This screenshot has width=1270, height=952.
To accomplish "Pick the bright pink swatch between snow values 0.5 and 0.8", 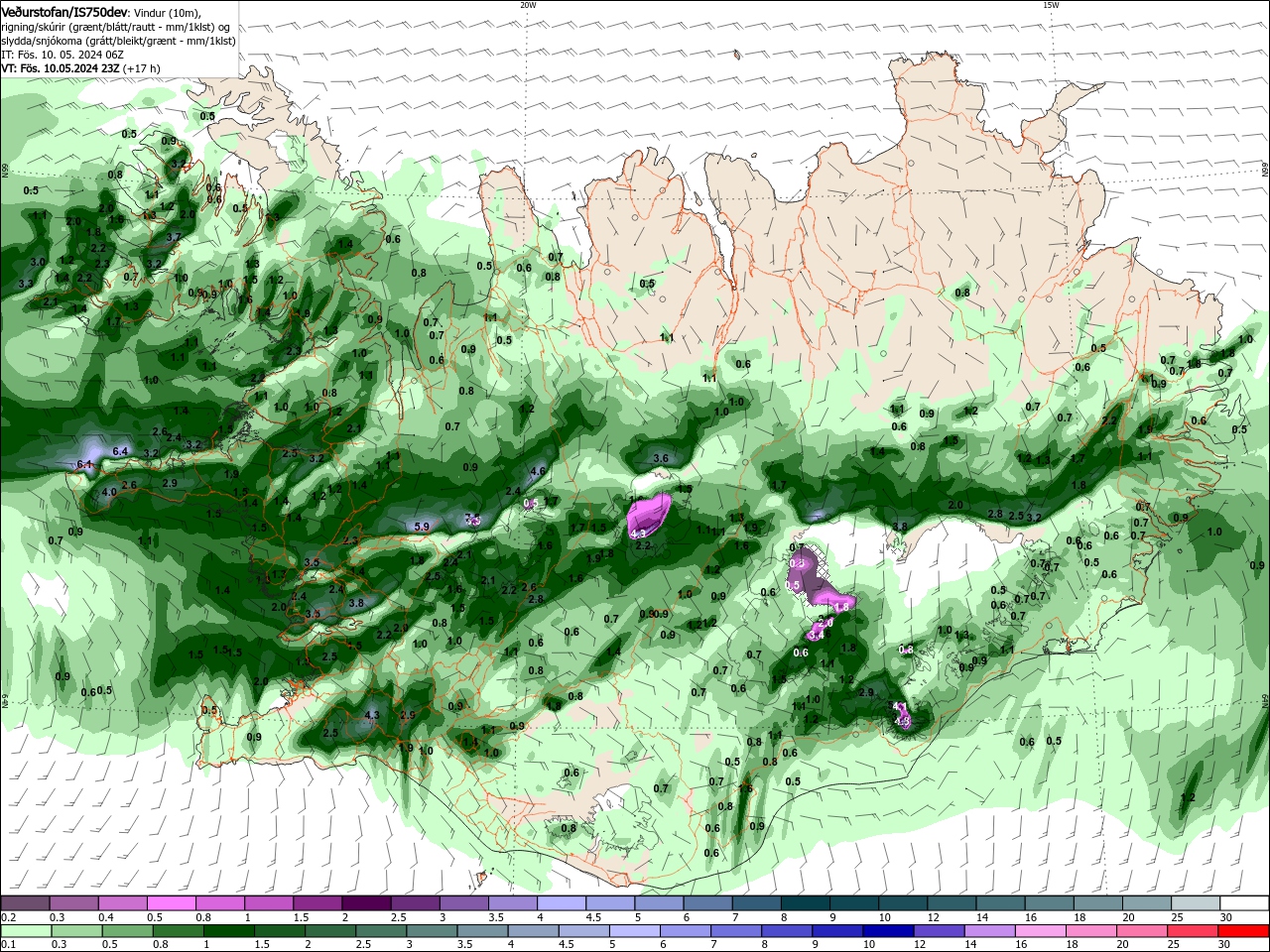I will (171, 903).
